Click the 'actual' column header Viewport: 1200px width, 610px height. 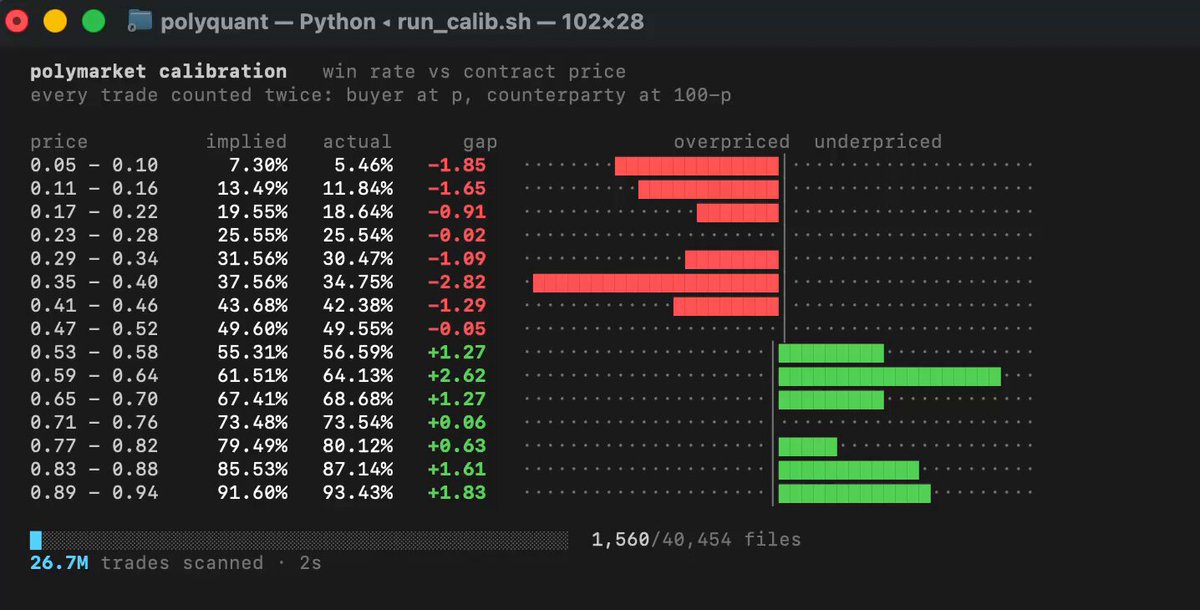[x=357, y=142]
